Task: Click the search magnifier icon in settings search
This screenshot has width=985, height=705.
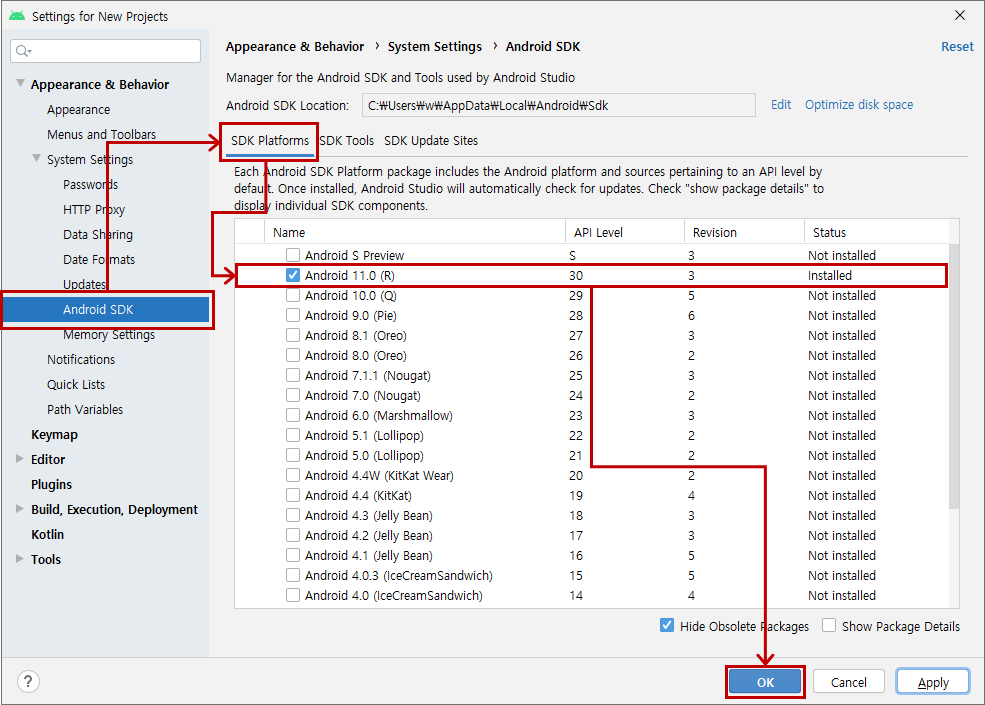Action: click(23, 51)
